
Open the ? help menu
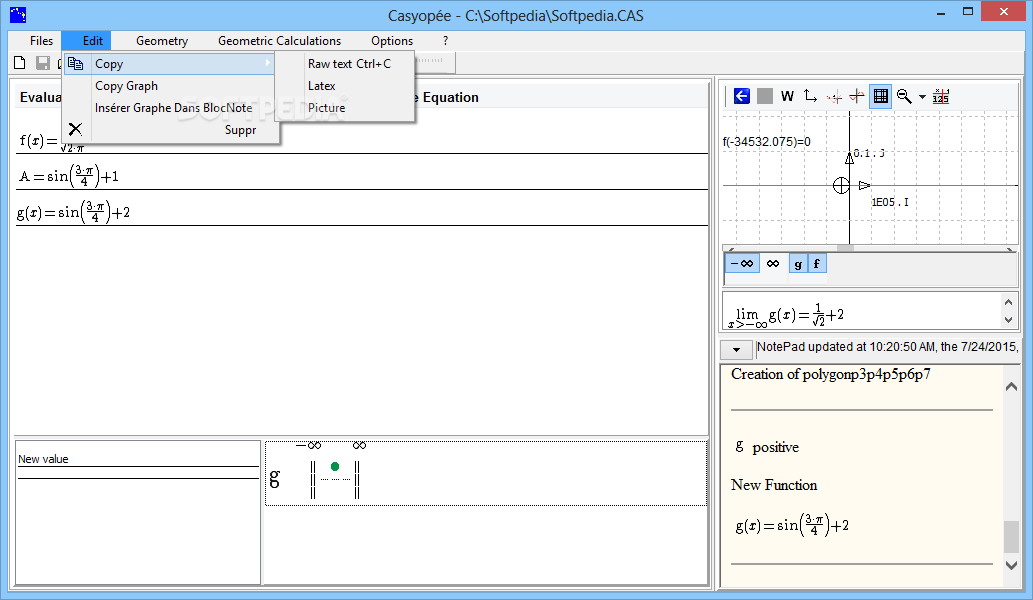coord(445,41)
